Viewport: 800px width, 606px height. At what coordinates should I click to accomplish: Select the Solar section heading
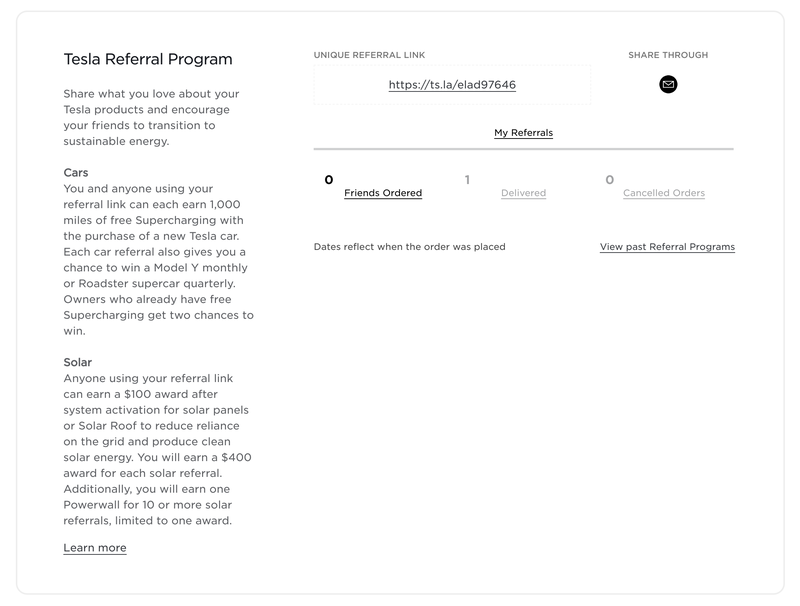click(x=78, y=362)
